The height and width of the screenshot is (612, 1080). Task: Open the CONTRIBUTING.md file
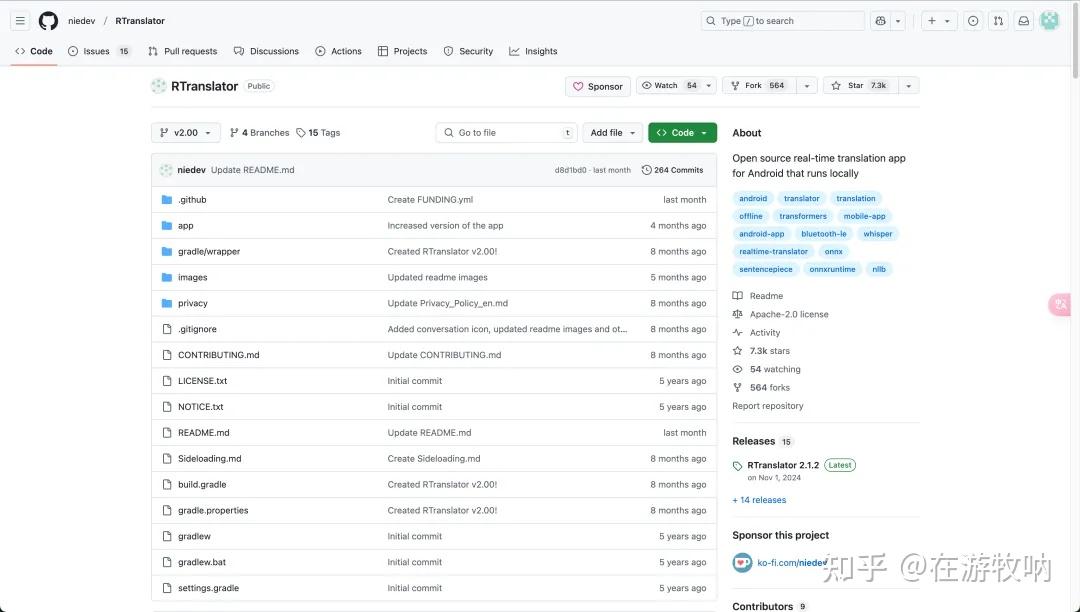pos(218,355)
